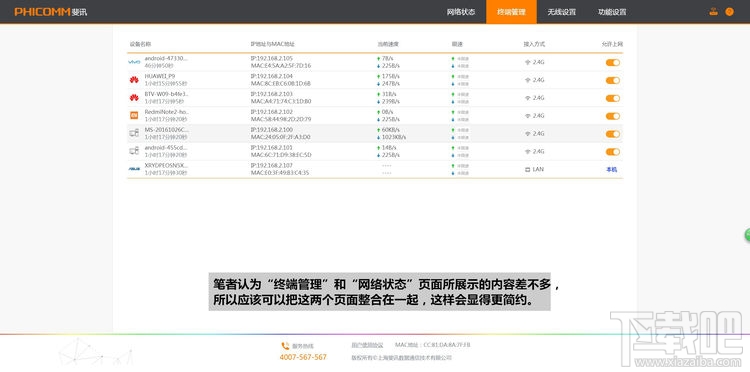Click the computer icon beside MS-20161026C

pos(134,133)
